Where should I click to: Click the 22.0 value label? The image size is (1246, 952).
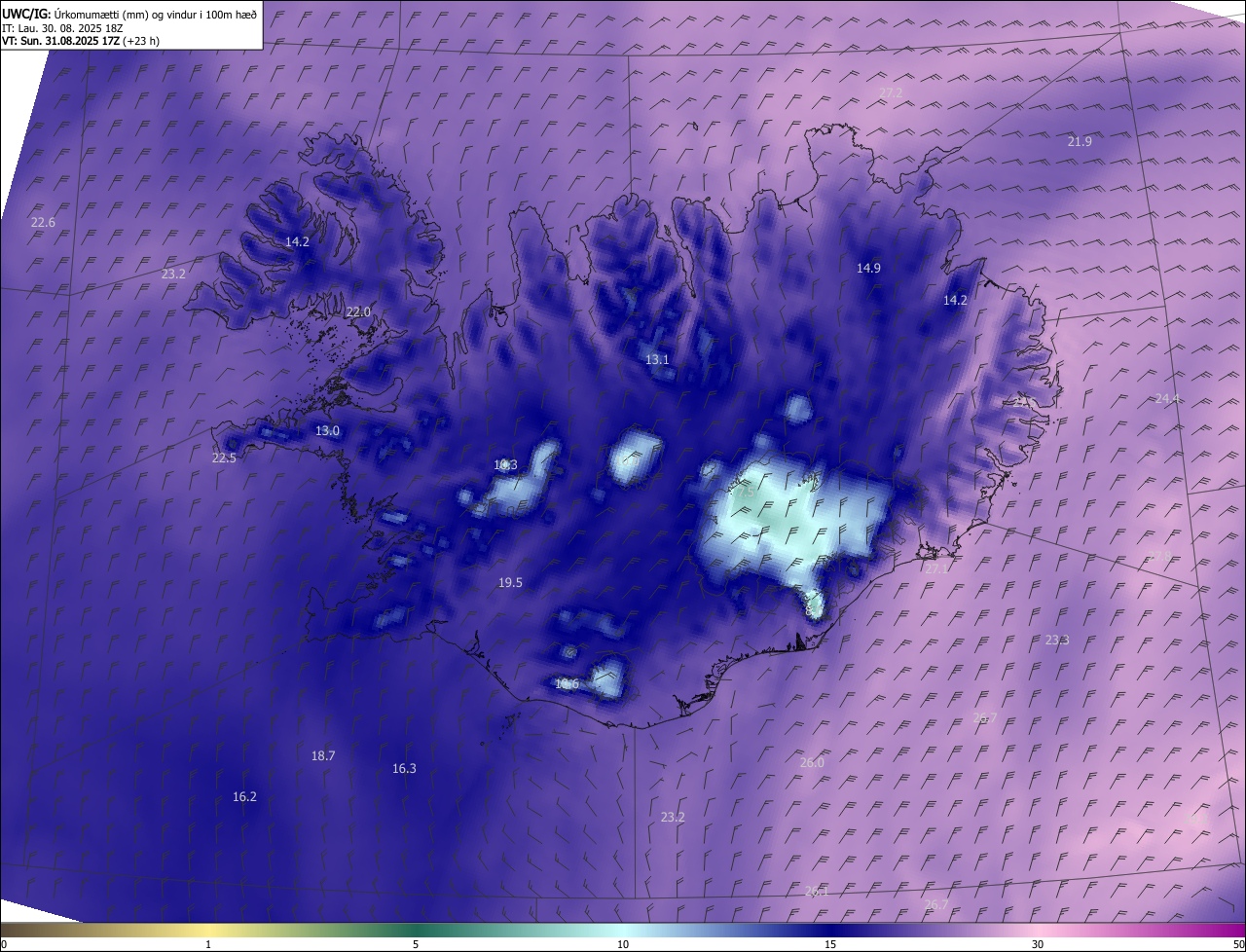coord(359,311)
